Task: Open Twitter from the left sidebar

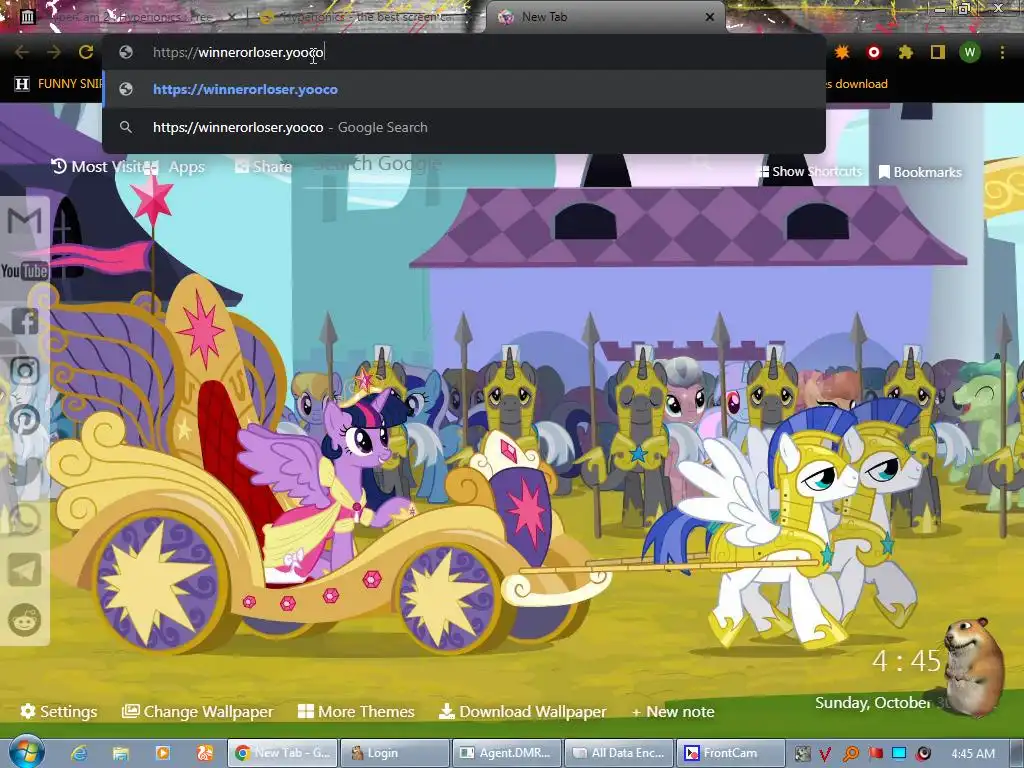Action: (25, 470)
